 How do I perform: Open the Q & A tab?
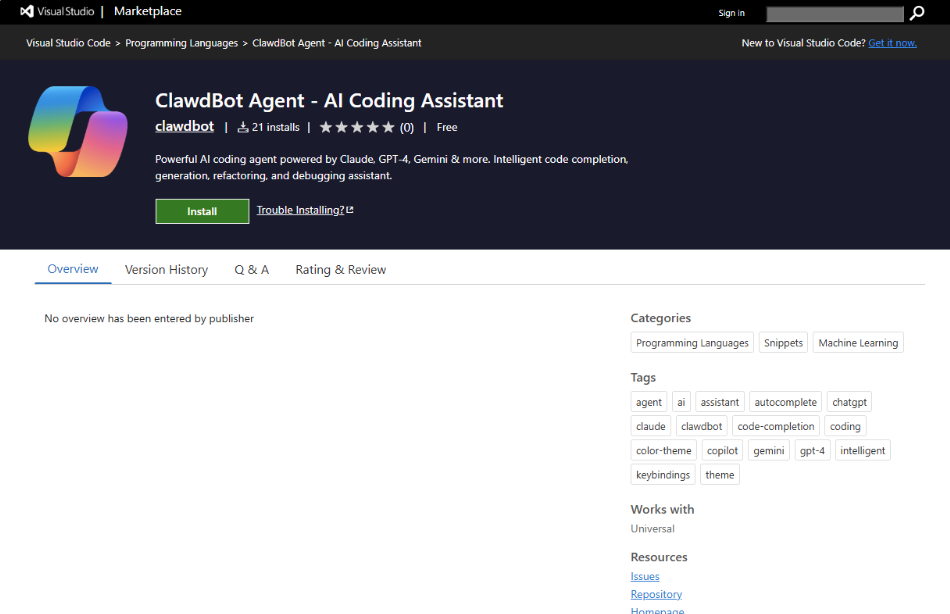(251, 270)
